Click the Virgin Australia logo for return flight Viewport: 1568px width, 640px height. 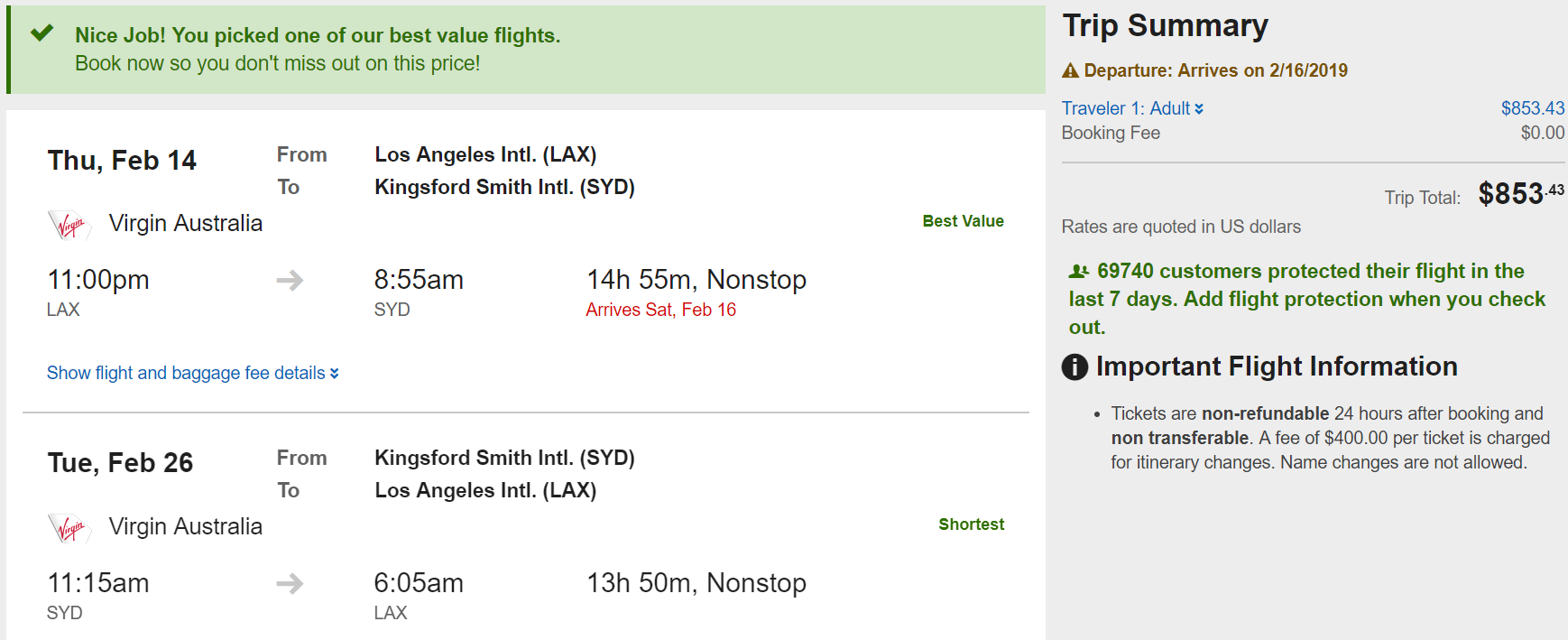click(x=69, y=528)
